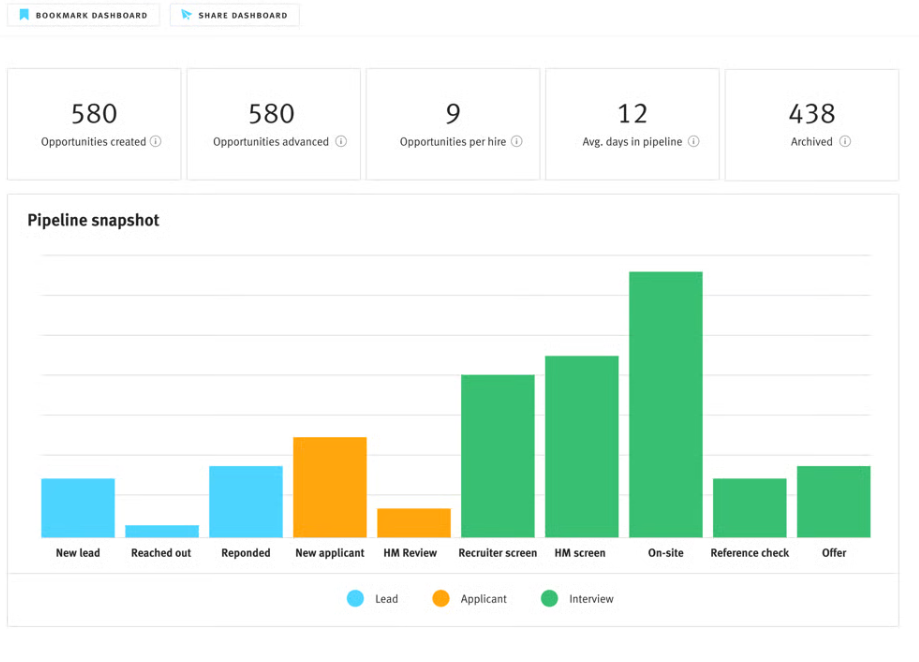Click the On-site bar in the chart
This screenshot has width=919, height=662.
[x=666, y=400]
